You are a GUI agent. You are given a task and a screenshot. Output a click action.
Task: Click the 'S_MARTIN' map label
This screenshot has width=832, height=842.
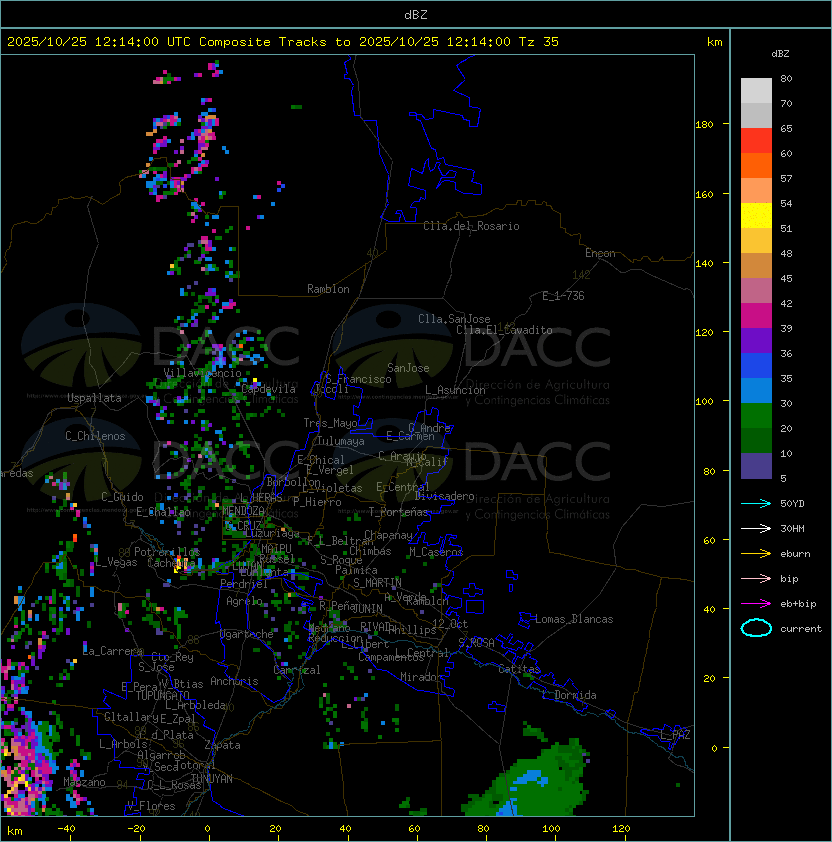tap(378, 583)
